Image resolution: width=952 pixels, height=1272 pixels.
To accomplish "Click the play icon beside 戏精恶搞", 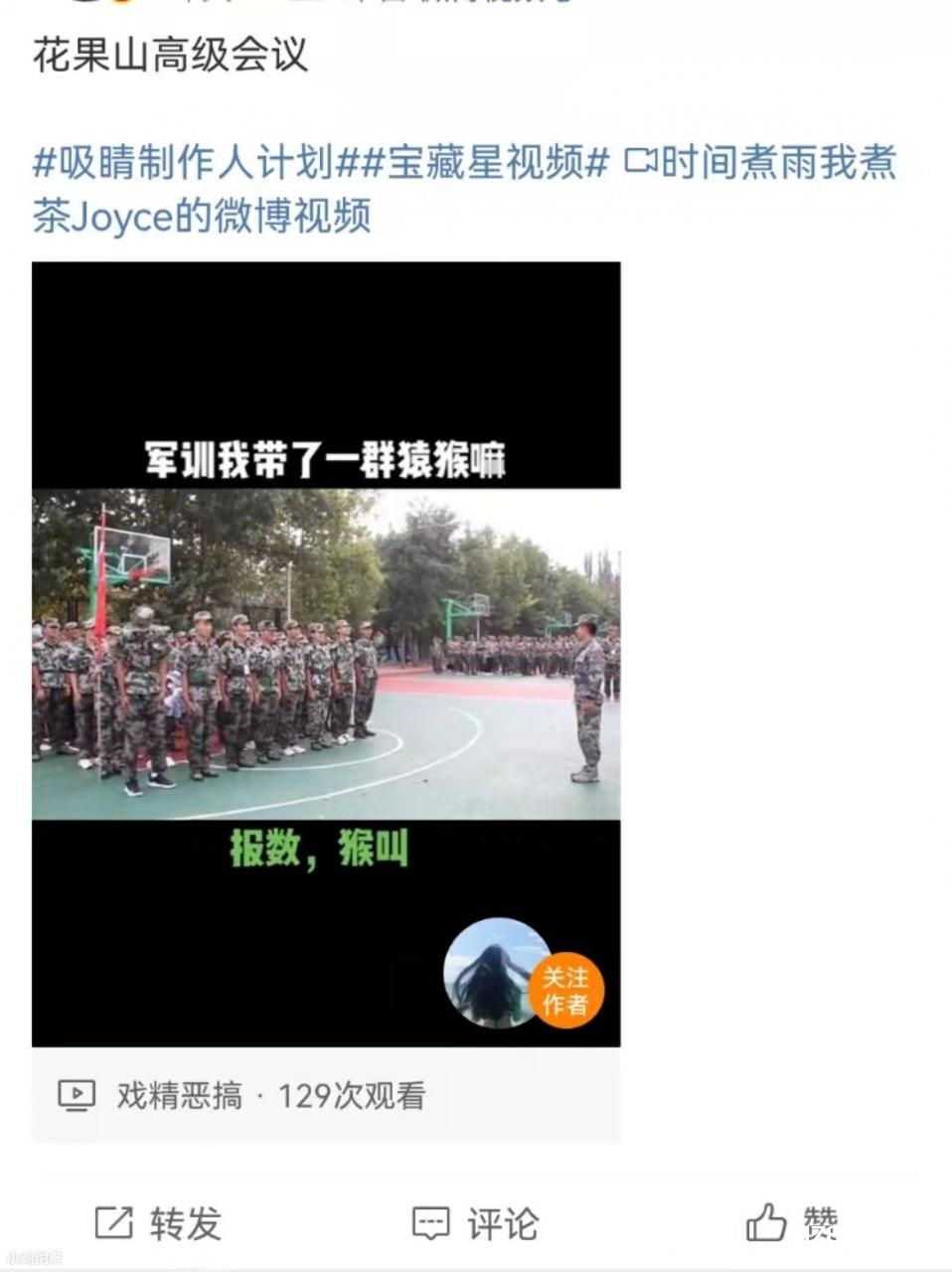I will pyautogui.click(x=77, y=1096).
